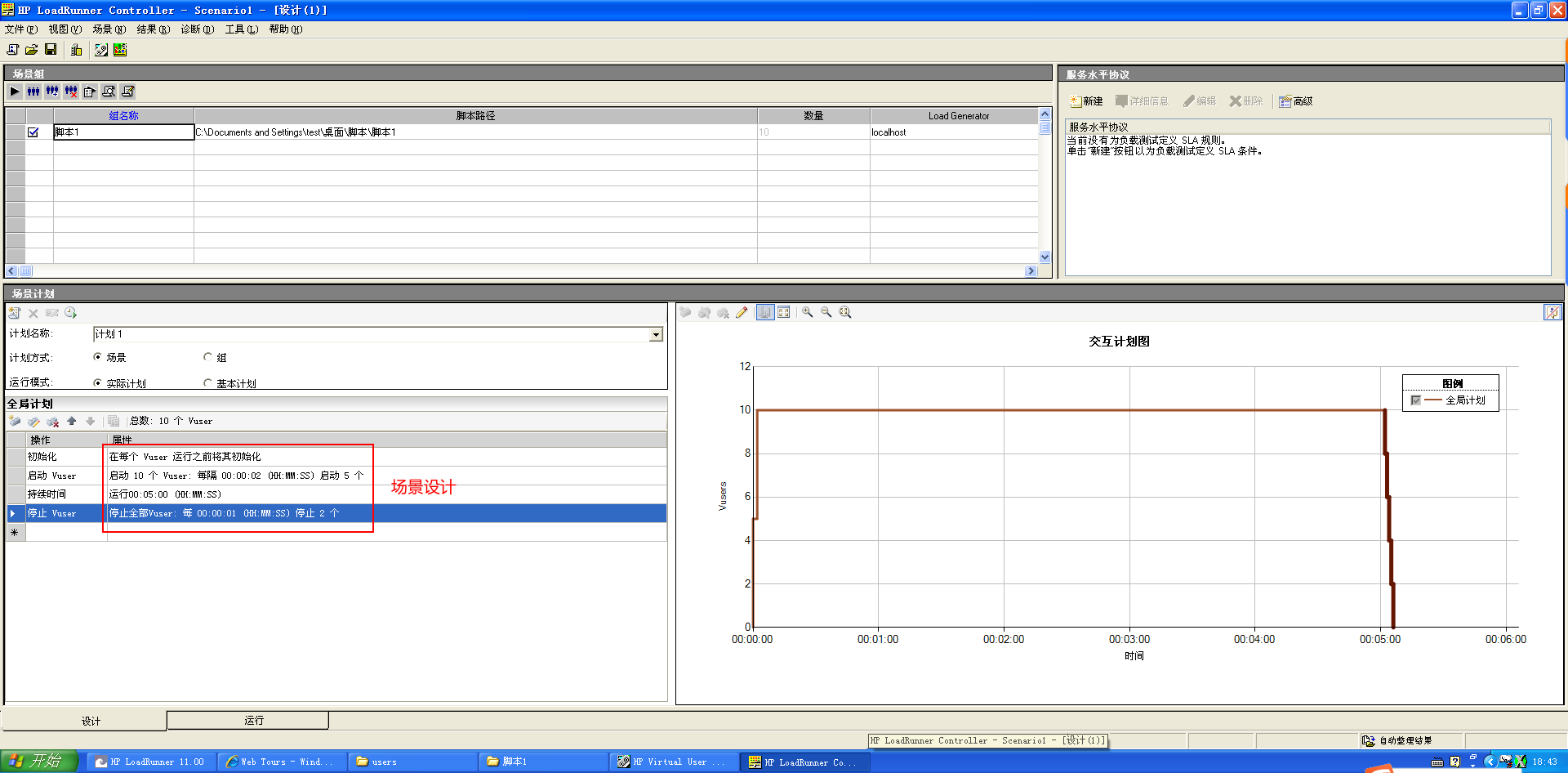Toggle the 全局计划 legend checkbox
The image size is (1568, 773).
(1416, 400)
